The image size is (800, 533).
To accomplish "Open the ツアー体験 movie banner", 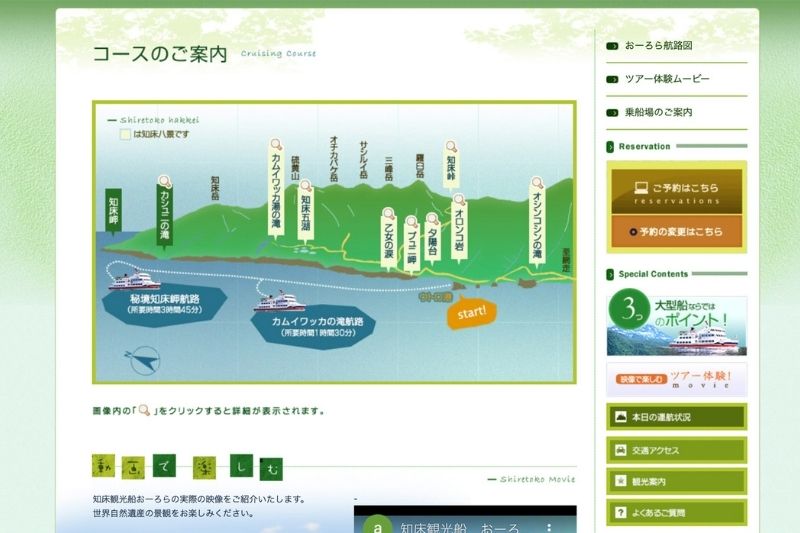I will coord(677,380).
